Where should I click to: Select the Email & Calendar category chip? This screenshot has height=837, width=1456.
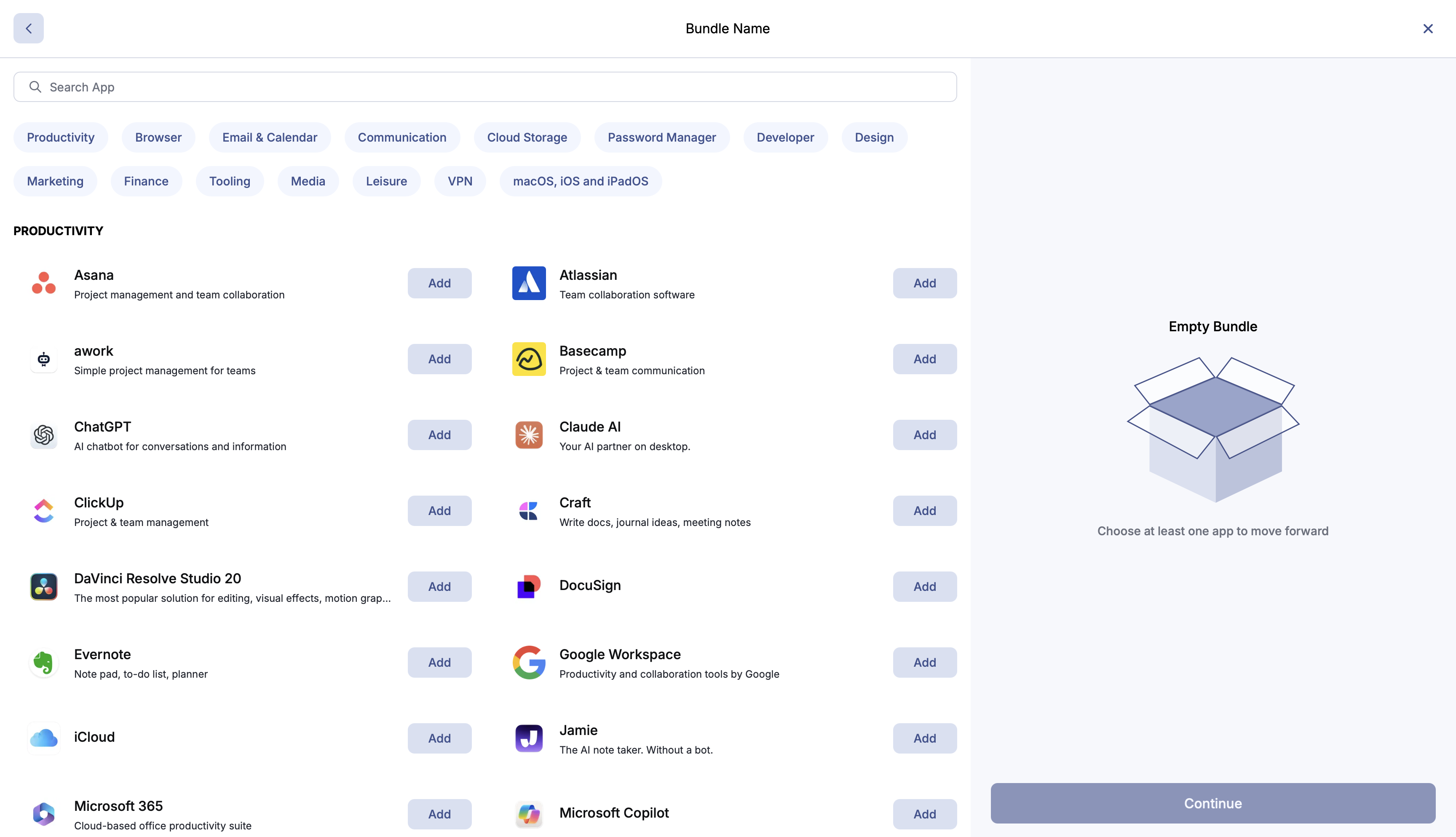pyautogui.click(x=270, y=137)
